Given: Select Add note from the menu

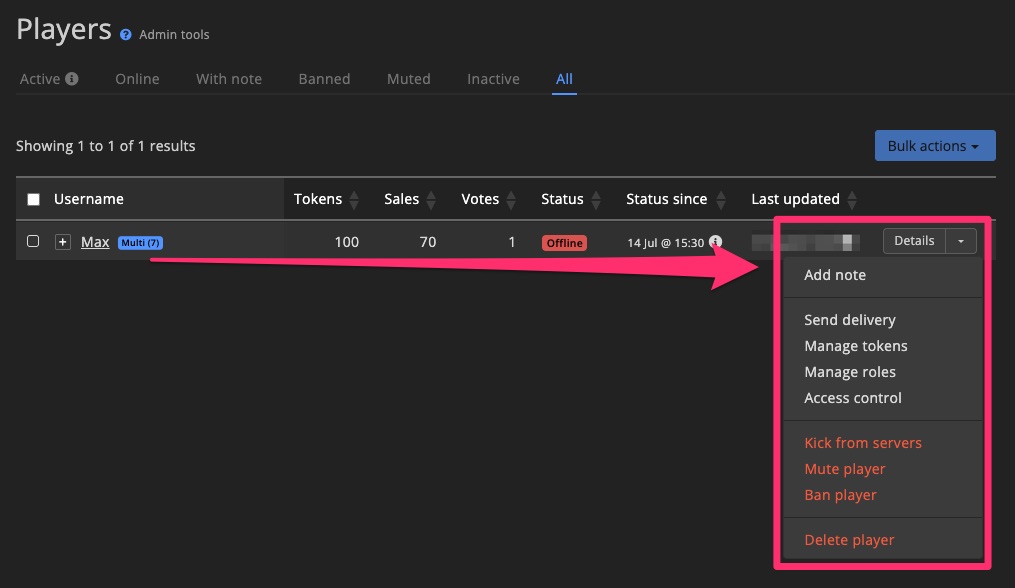Looking at the screenshot, I should coord(835,274).
